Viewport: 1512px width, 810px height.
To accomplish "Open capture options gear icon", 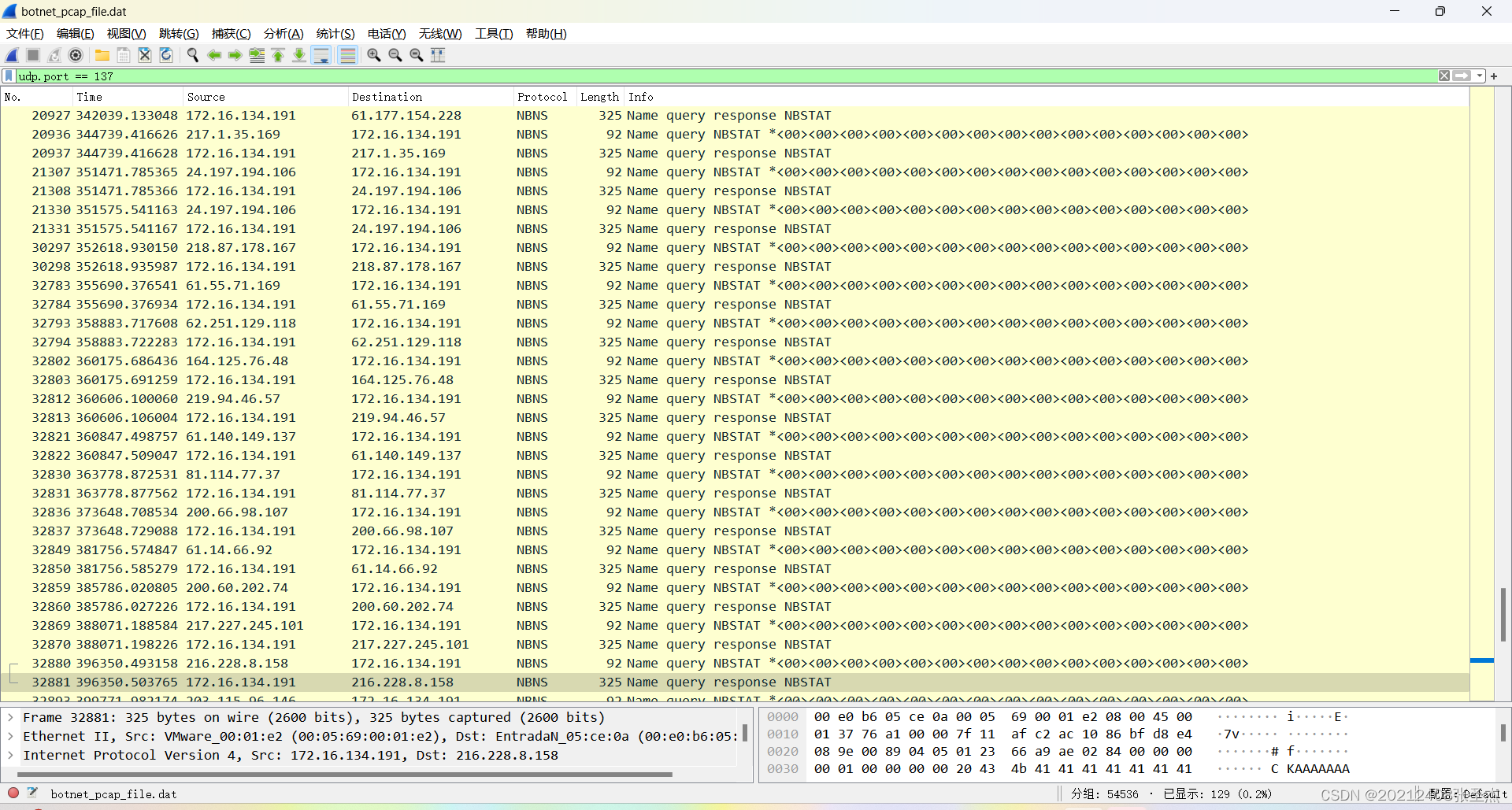I will point(76,55).
